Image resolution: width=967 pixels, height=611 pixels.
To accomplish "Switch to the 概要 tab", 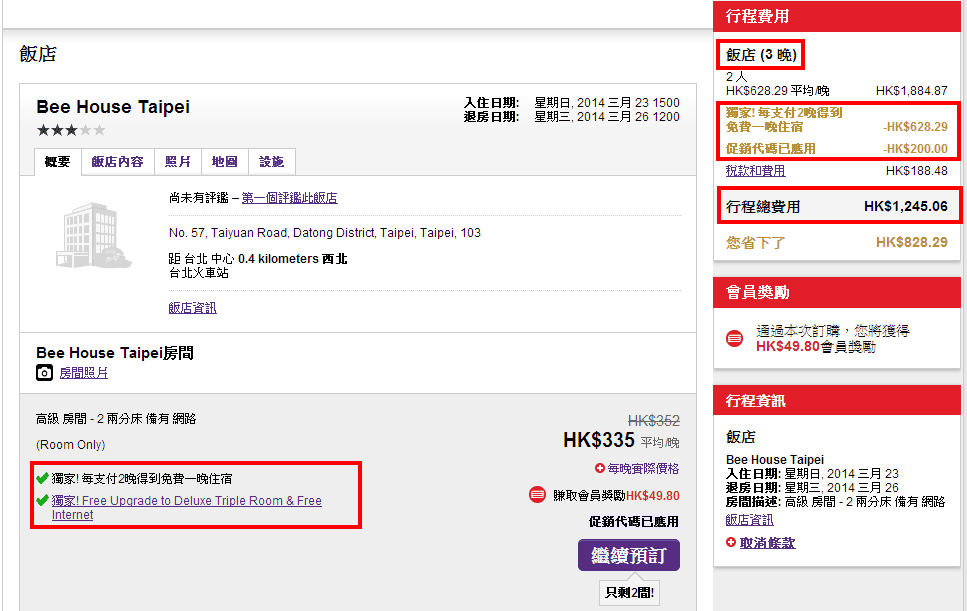I will [57, 162].
